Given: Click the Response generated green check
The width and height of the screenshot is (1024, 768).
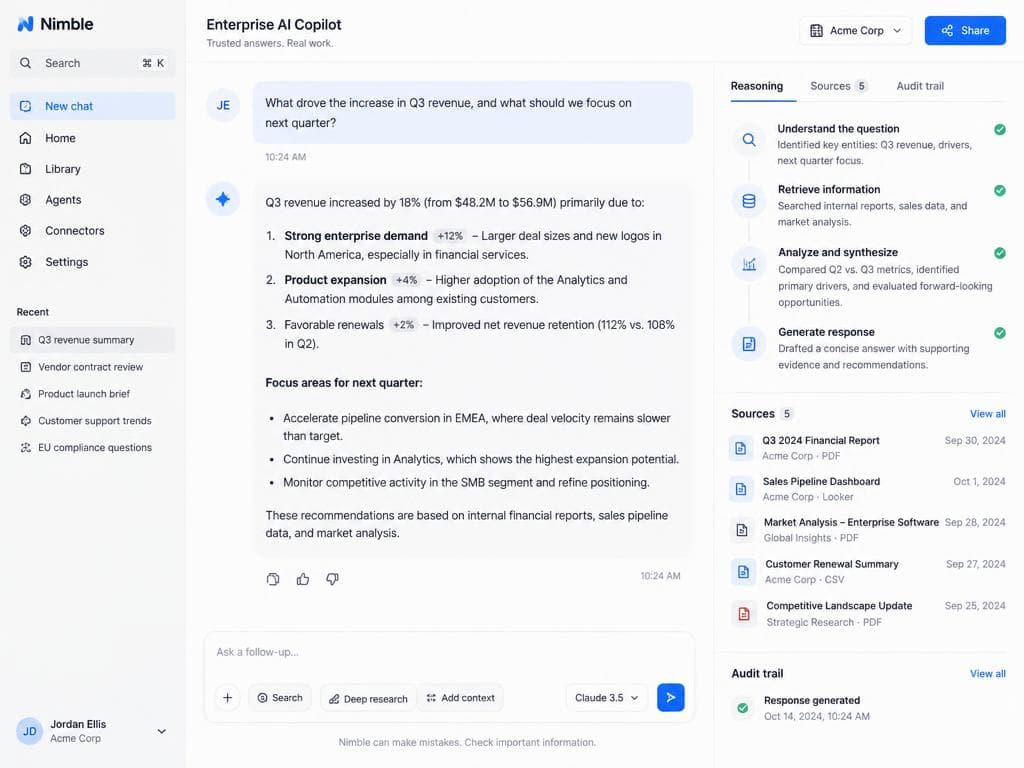Looking at the screenshot, I should coord(743,708).
